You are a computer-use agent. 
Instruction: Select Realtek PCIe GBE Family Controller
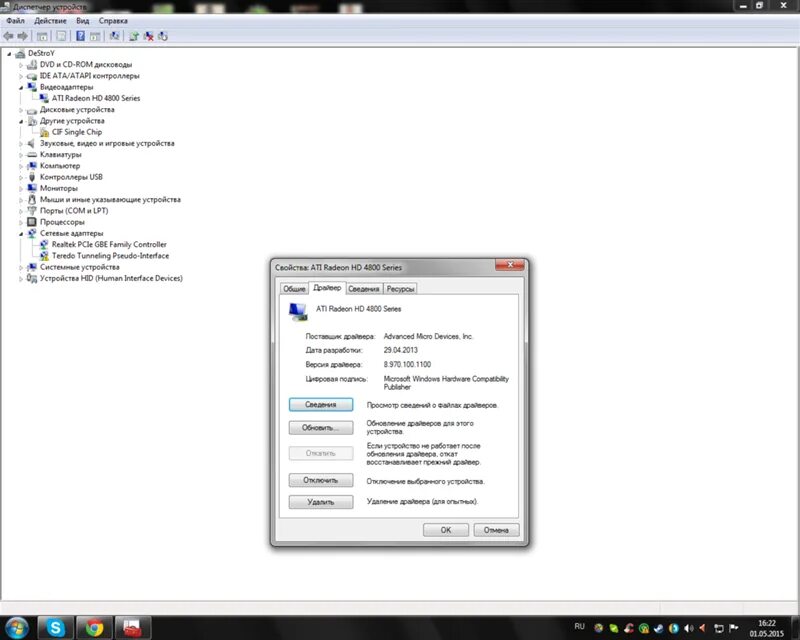(x=109, y=244)
